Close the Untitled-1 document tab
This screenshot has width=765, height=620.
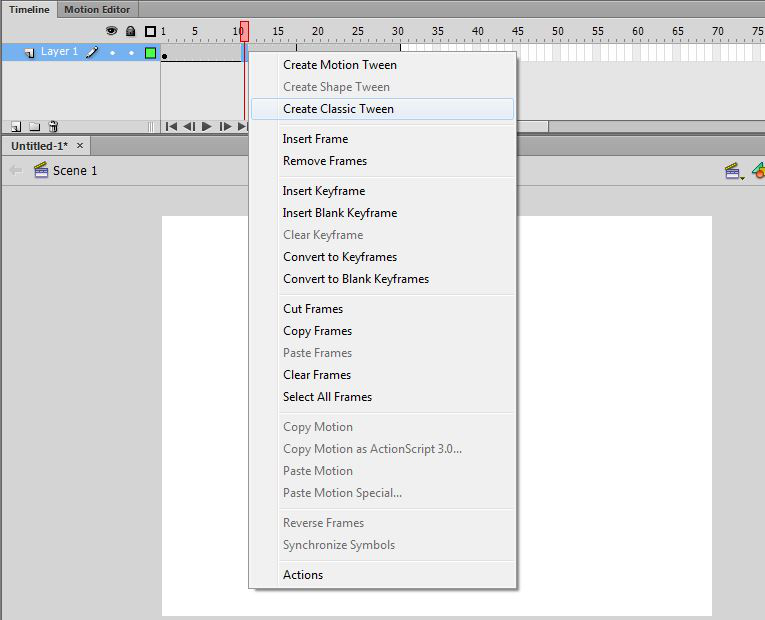[81, 146]
